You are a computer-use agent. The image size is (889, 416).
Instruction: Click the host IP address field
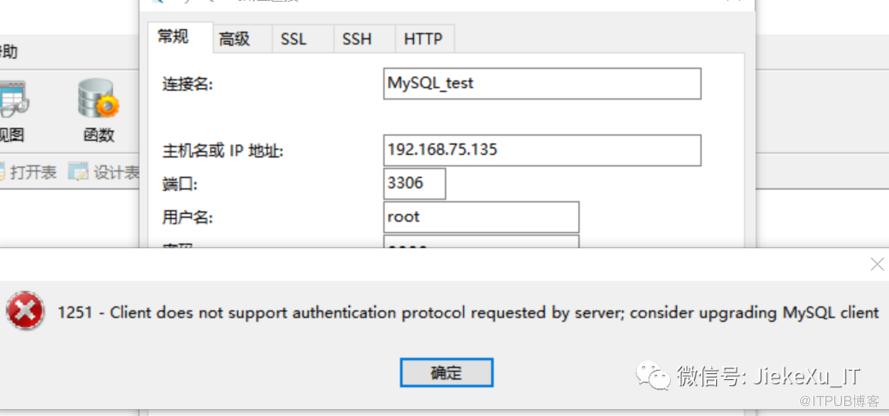[x=541, y=151]
